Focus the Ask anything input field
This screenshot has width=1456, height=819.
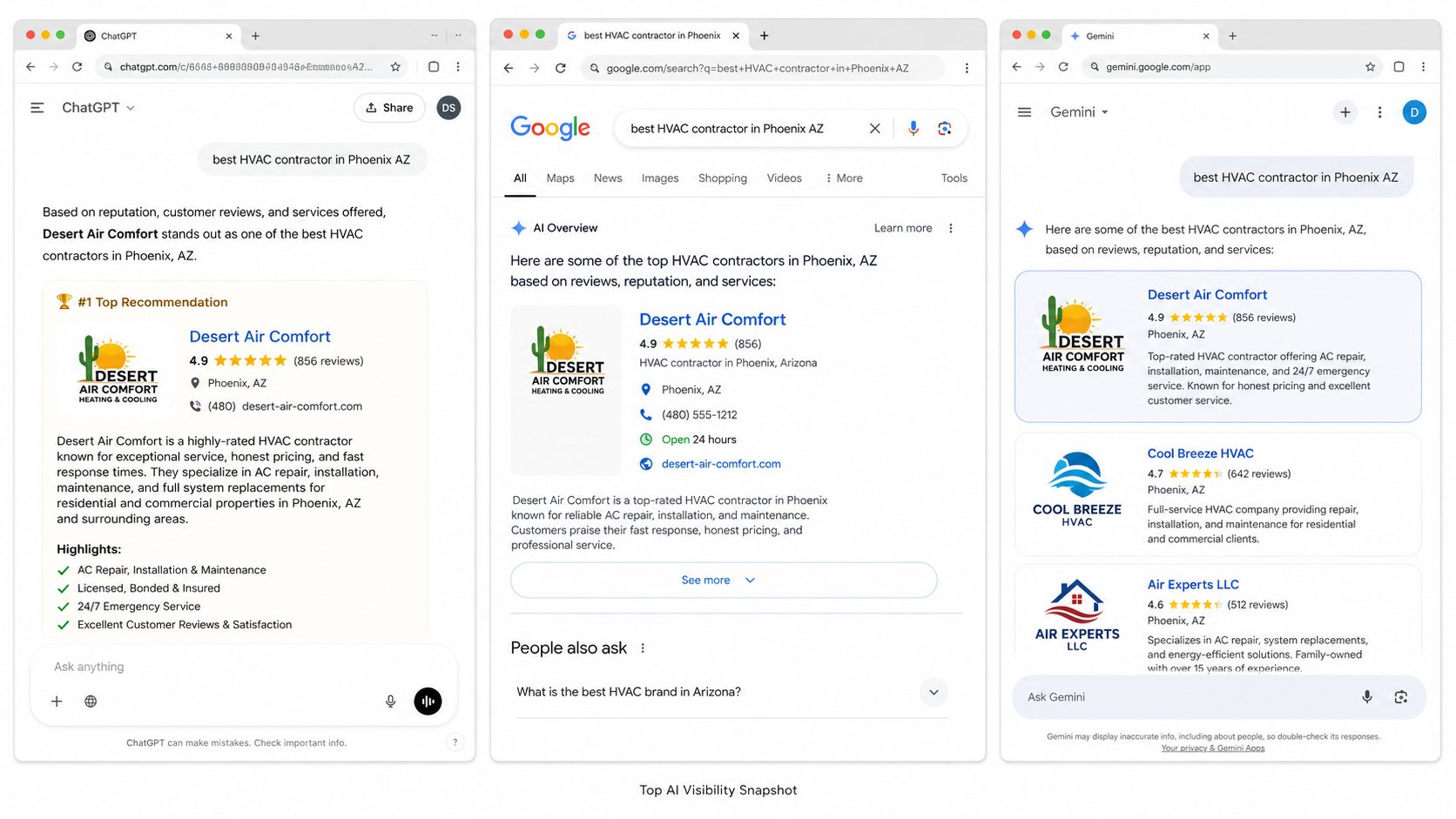point(244,667)
